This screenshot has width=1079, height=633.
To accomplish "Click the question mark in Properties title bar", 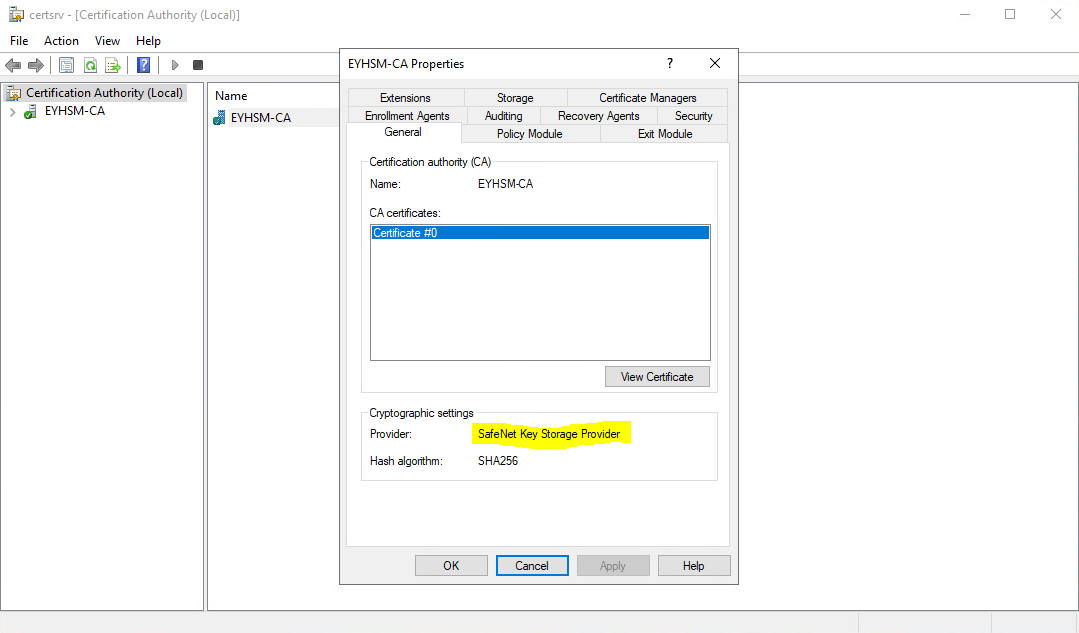I will click(x=670, y=63).
